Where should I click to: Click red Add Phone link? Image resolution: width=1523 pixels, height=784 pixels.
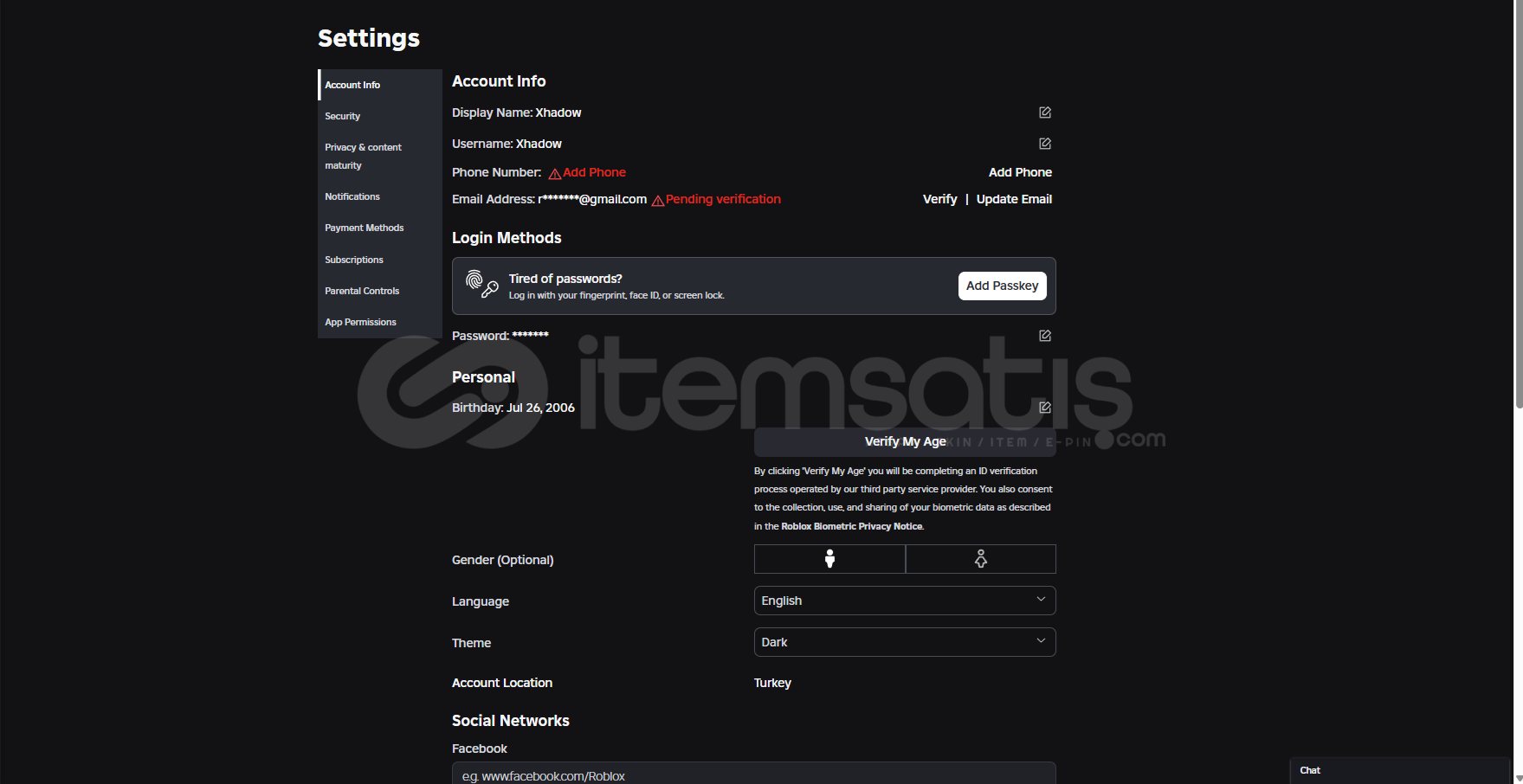(594, 172)
